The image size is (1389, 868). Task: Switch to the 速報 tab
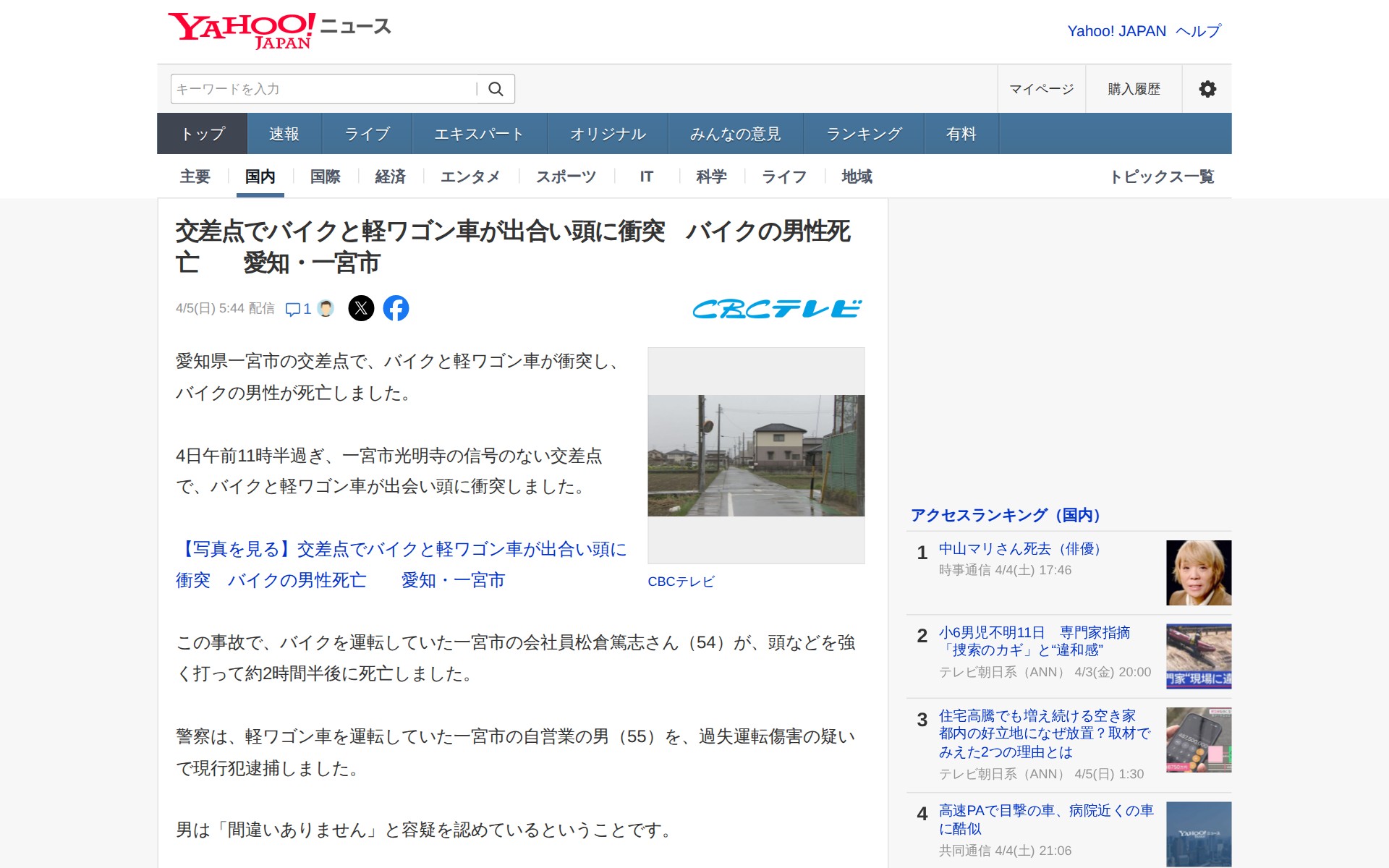[284, 134]
